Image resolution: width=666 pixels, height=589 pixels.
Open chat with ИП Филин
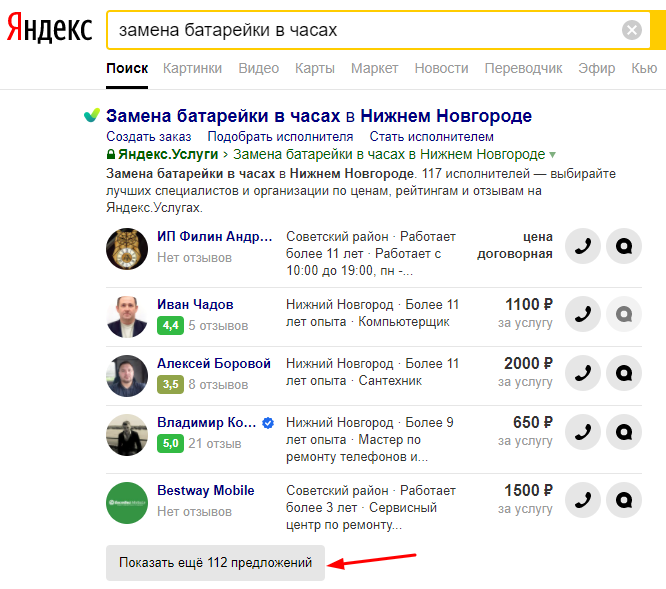point(624,246)
